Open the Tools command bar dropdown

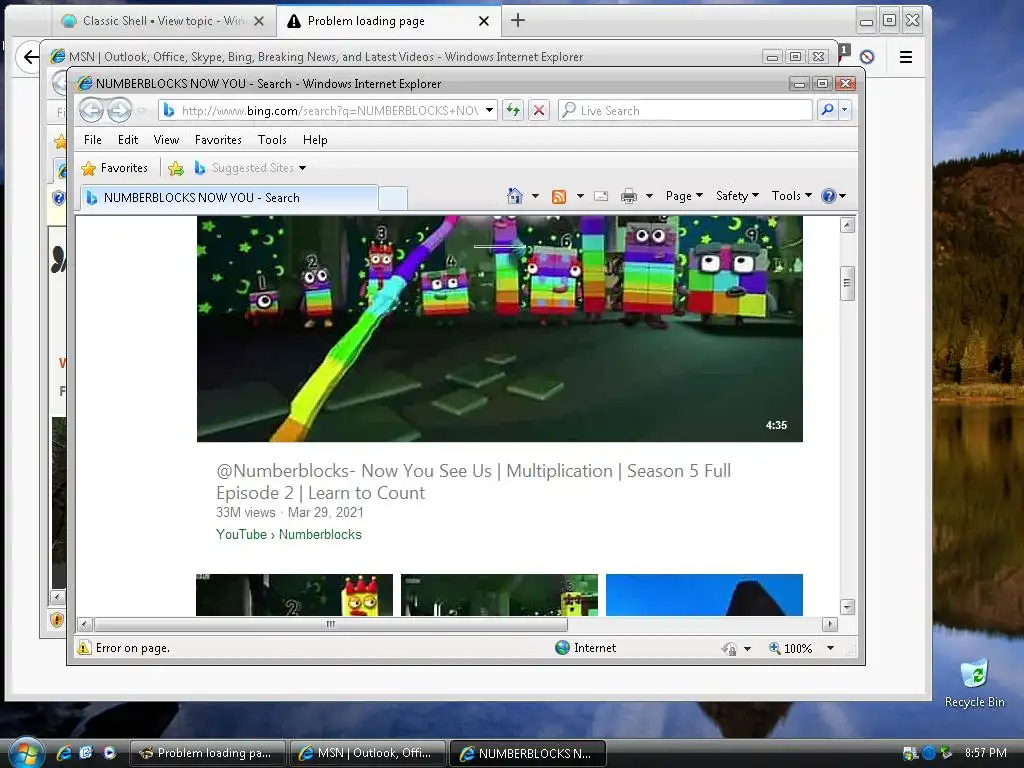(x=792, y=196)
